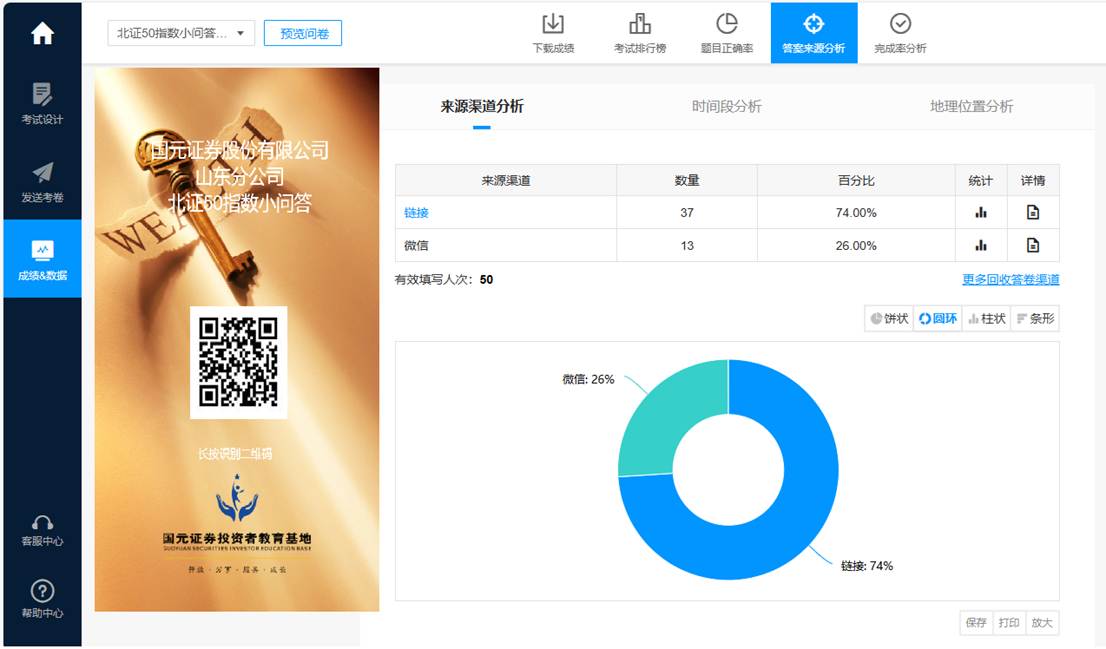
Task: Open 发送考卷 paper-plane section
Action: click(42, 181)
